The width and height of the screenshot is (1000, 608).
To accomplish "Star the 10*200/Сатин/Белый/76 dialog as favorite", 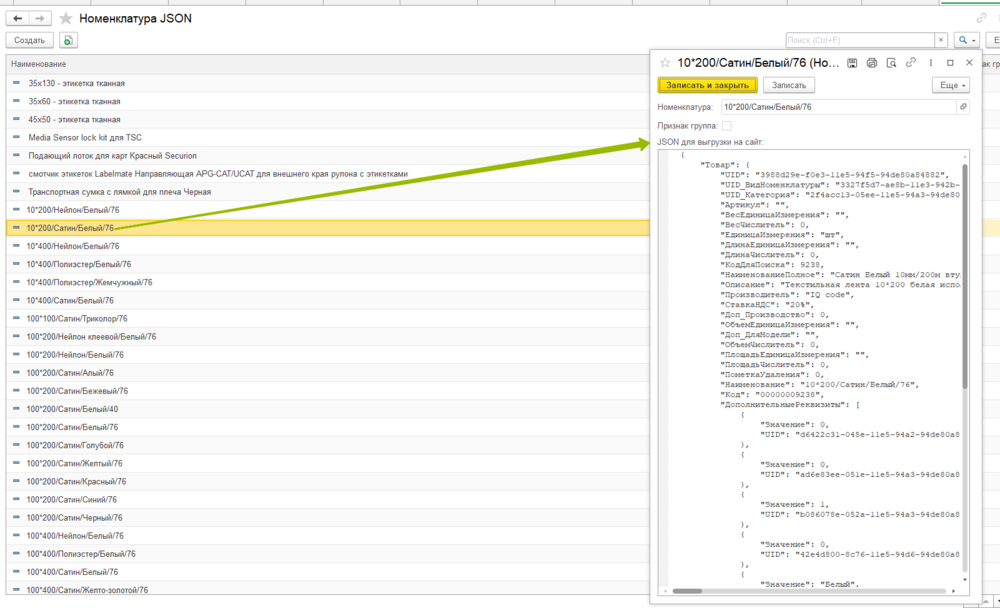I will pos(665,63).
